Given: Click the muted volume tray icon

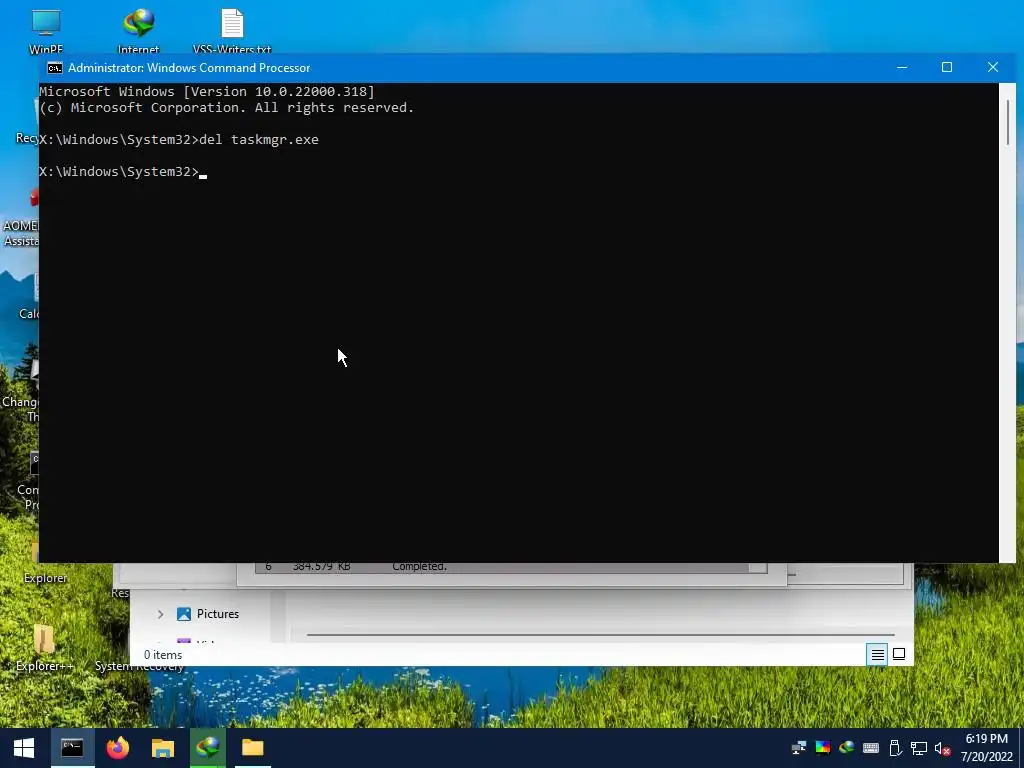Looking at the screenshot, I should 942,748.
